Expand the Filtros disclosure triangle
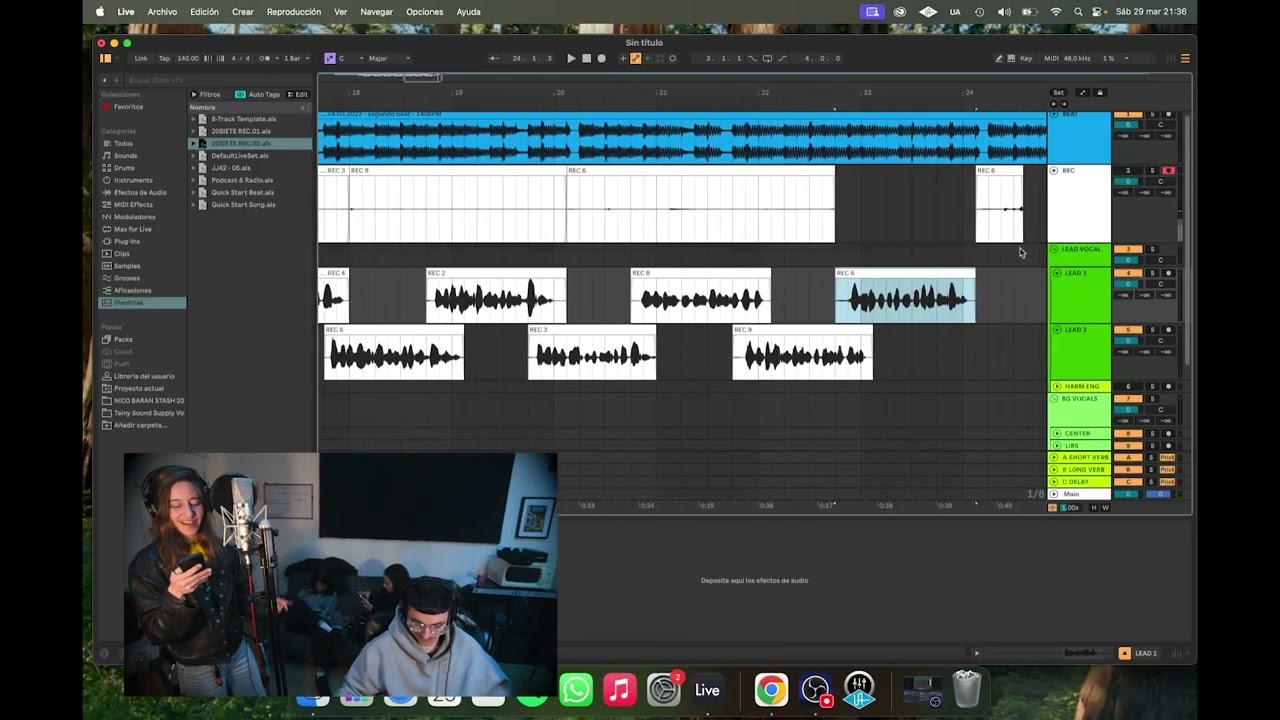The image size is (1280, 720). click(194, 94)
